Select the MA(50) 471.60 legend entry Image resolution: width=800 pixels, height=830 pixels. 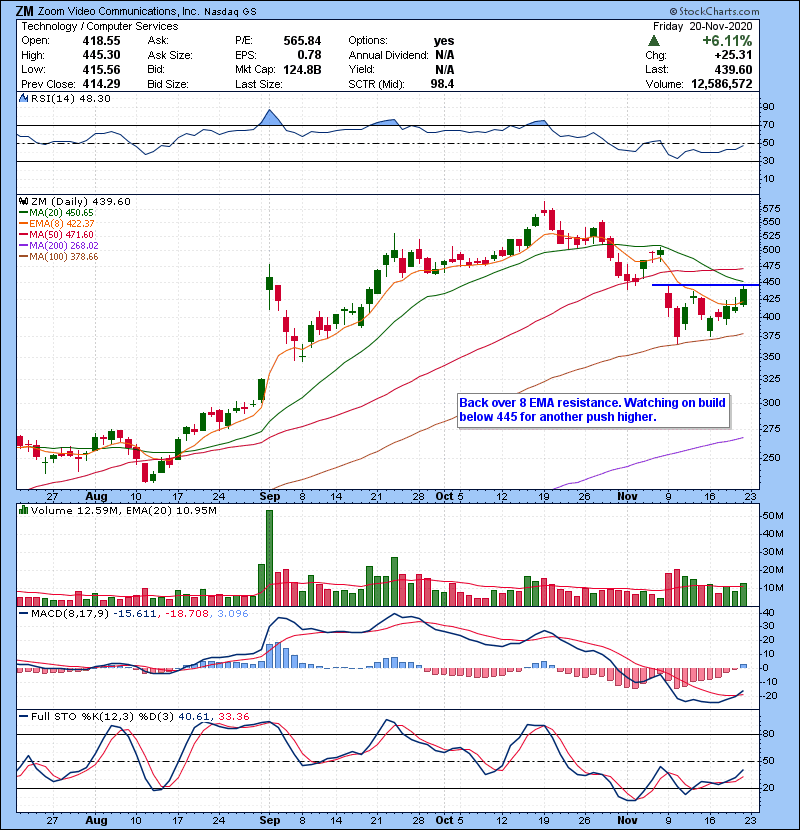pyautogui.click(x=56, y=234)
